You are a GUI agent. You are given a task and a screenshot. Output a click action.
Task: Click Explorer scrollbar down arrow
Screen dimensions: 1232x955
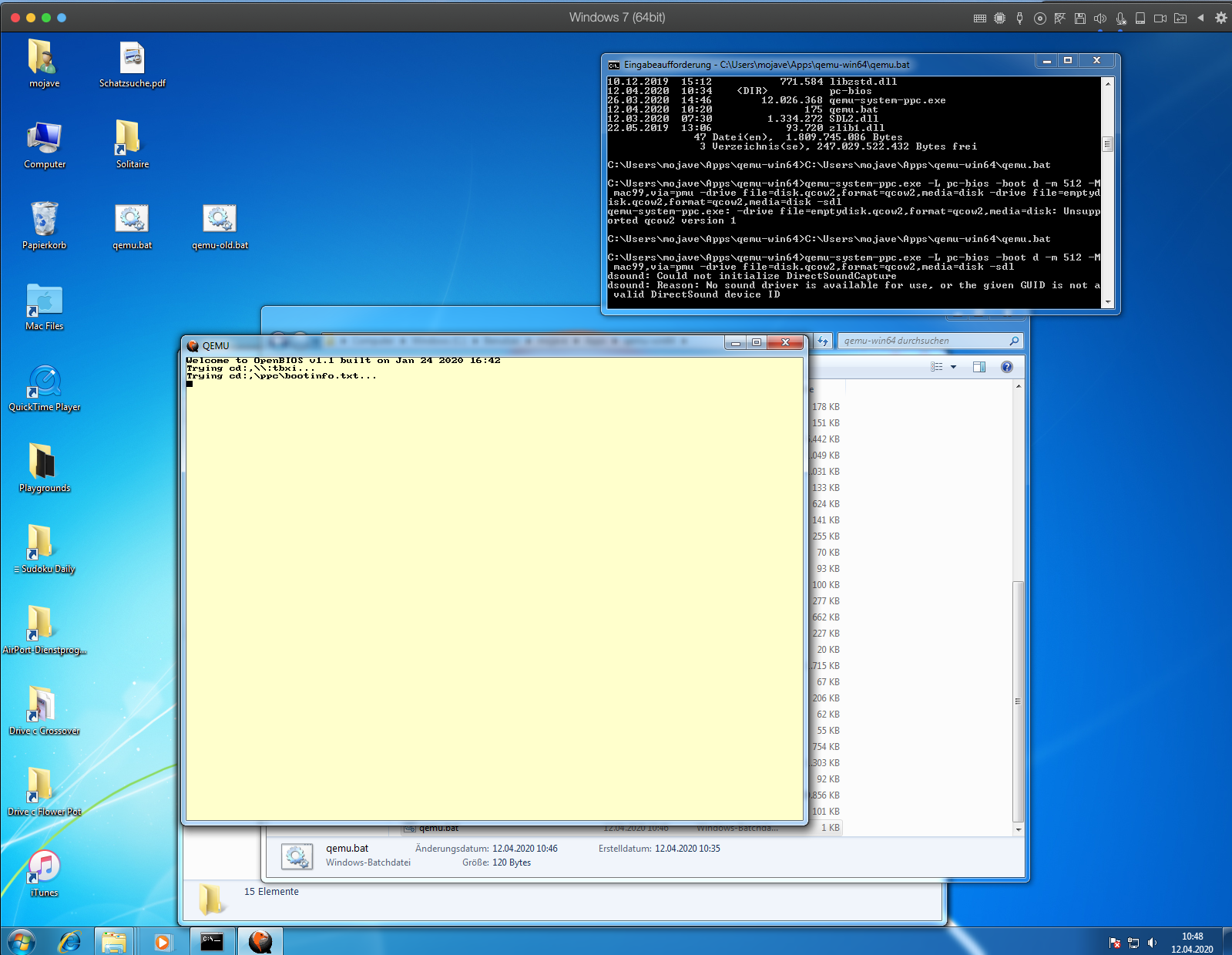tap(1019, 829)
